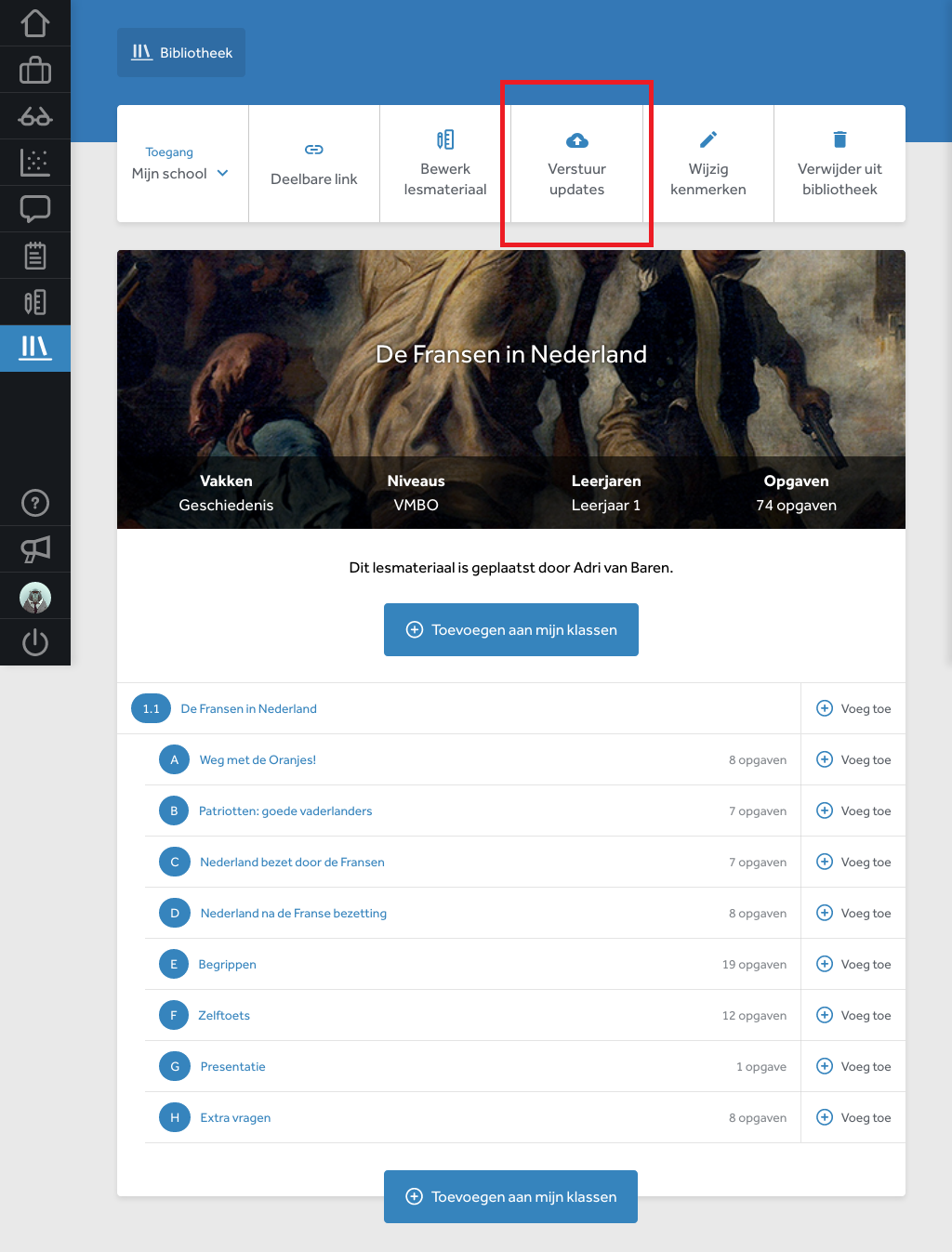Click Voeg toe for chapter 1.1
The width and height of the screenshot is (952, 1252).
tap(853, 708)
